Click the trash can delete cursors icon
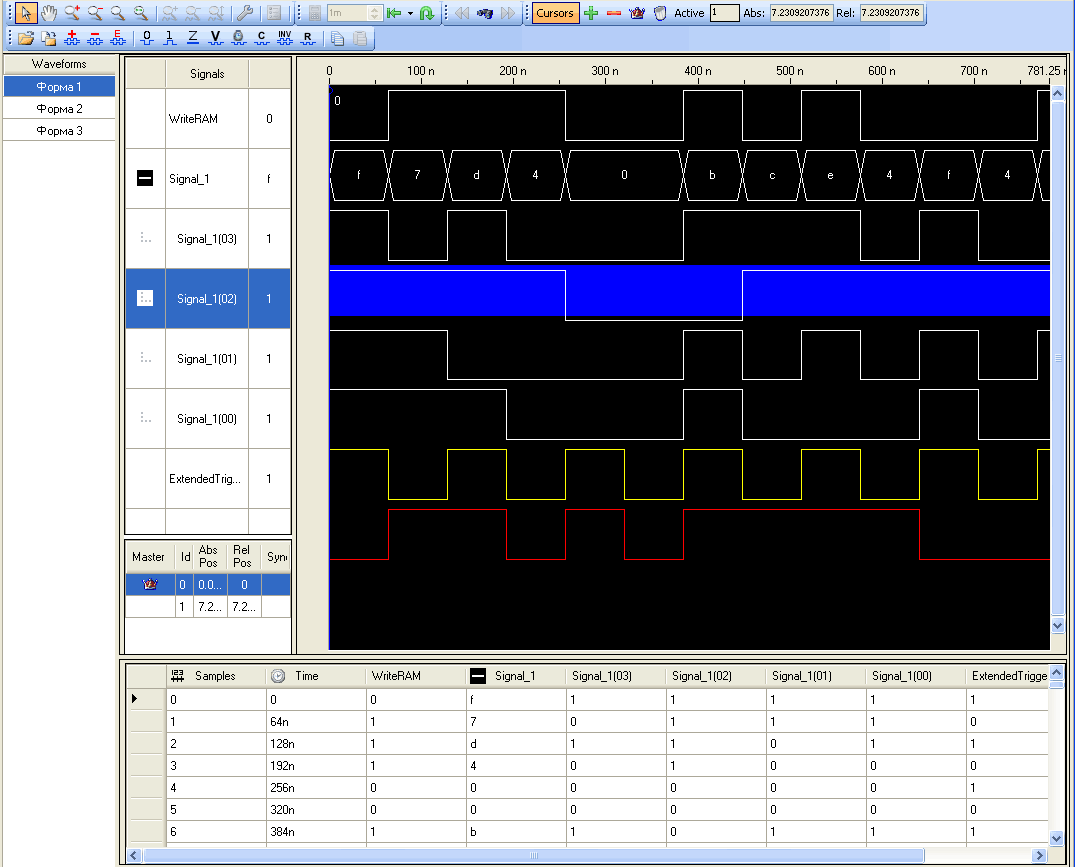The height and width of the screenshot is (867, 1075). coord(660,14)
